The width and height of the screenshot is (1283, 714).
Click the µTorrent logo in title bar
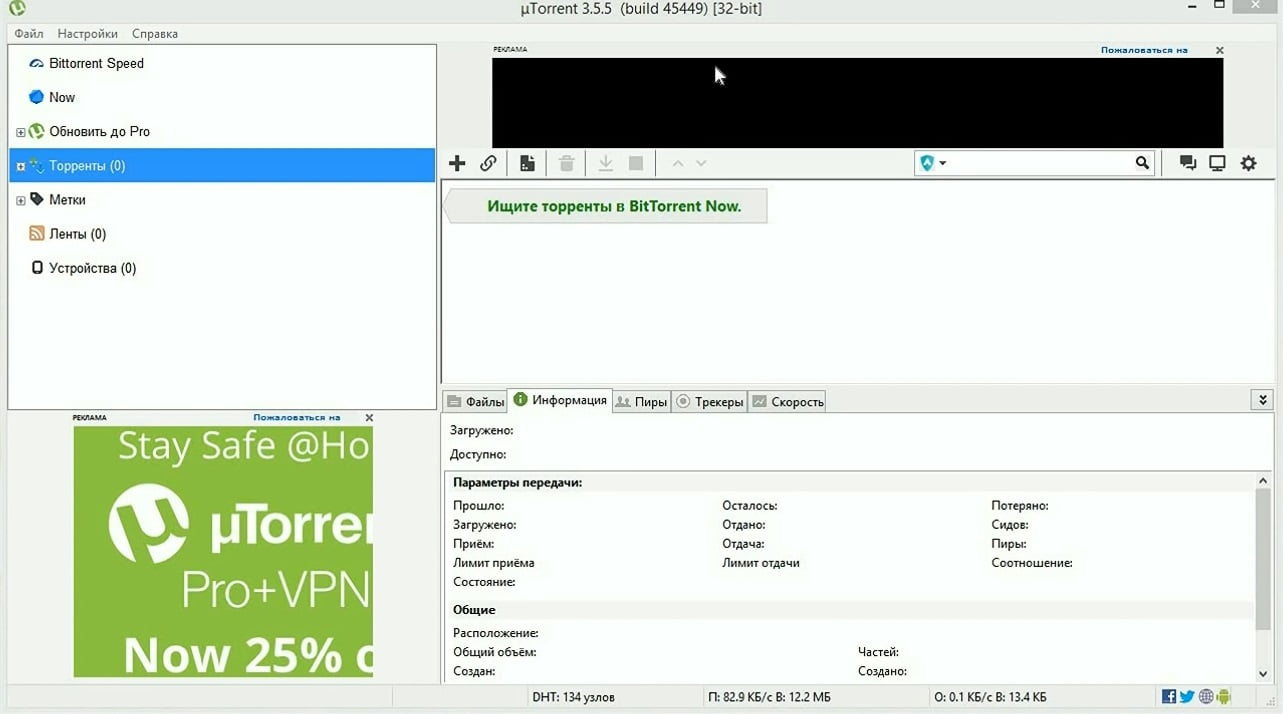tap(17, 9)
